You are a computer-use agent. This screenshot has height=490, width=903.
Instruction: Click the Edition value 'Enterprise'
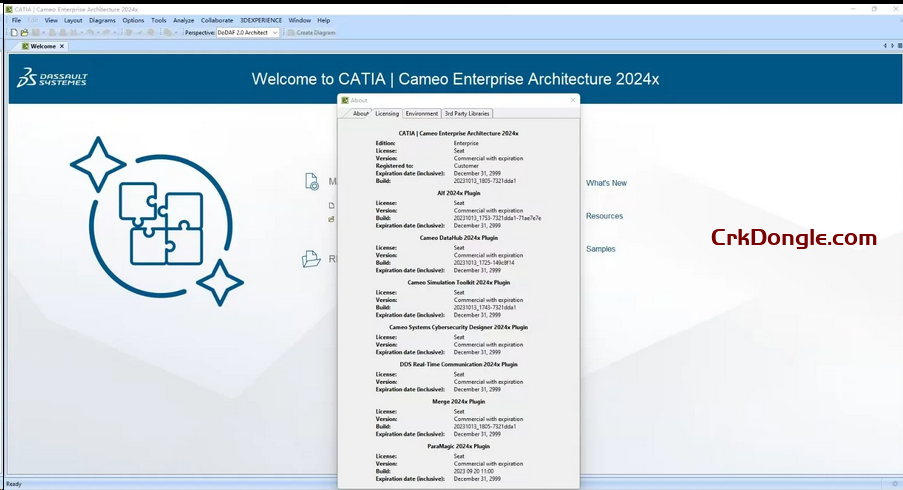(x=466, y=143)
